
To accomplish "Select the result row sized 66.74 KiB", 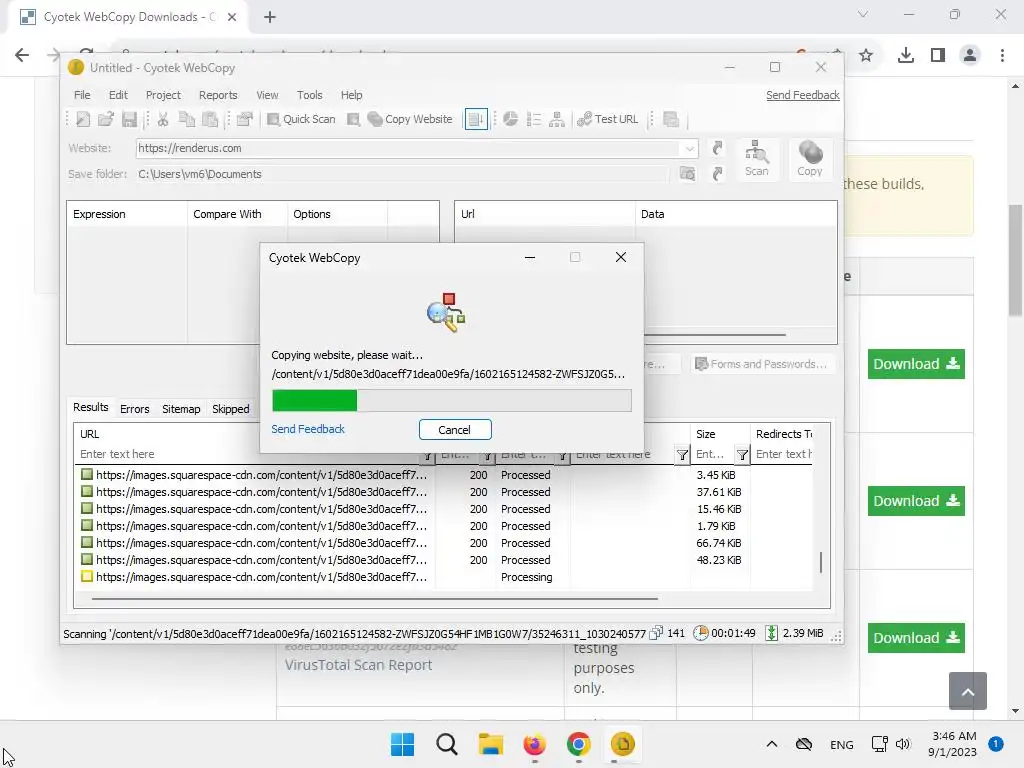I will [x=445, y=543].
